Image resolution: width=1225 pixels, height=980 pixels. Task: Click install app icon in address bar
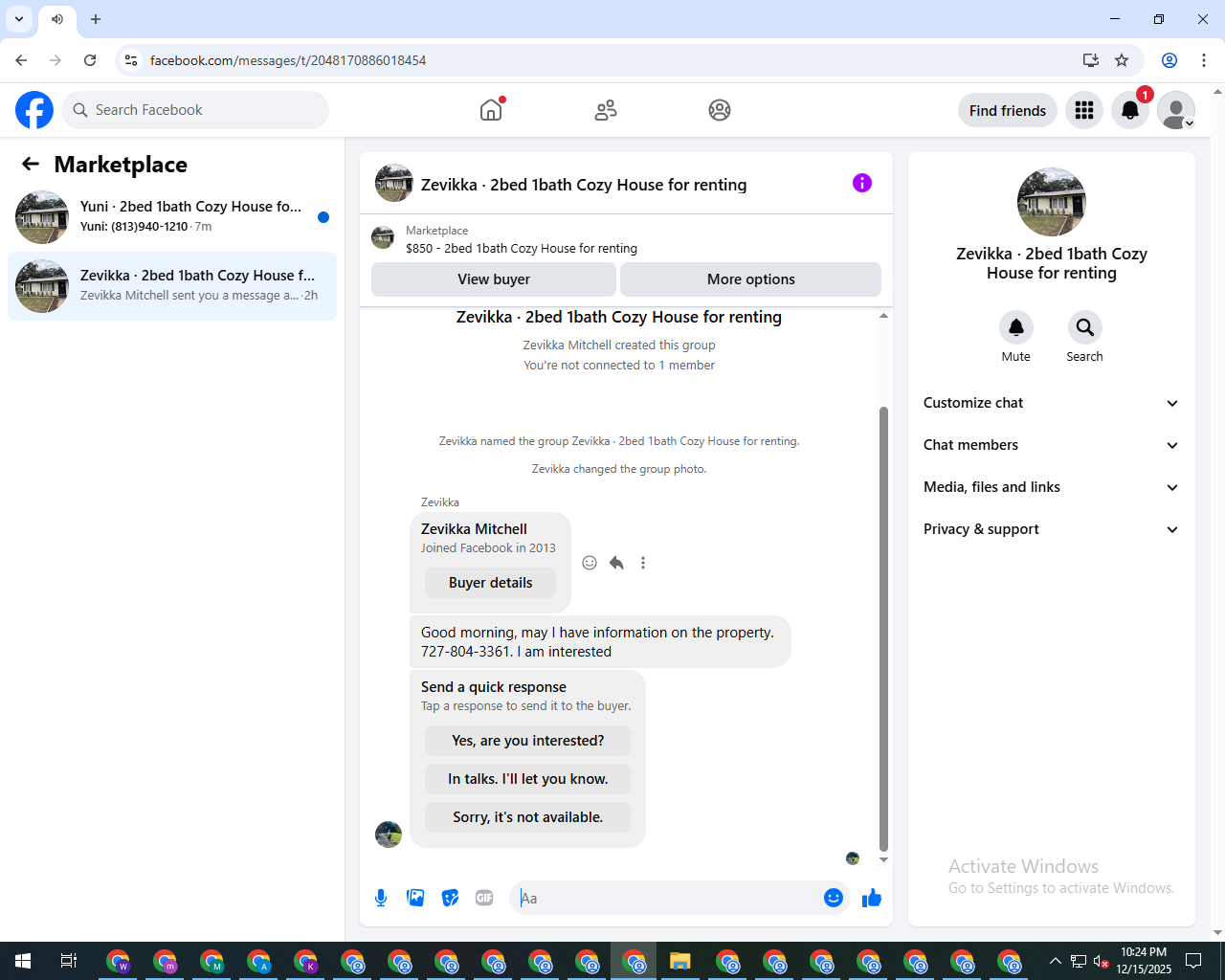[x=1090, y=60]
